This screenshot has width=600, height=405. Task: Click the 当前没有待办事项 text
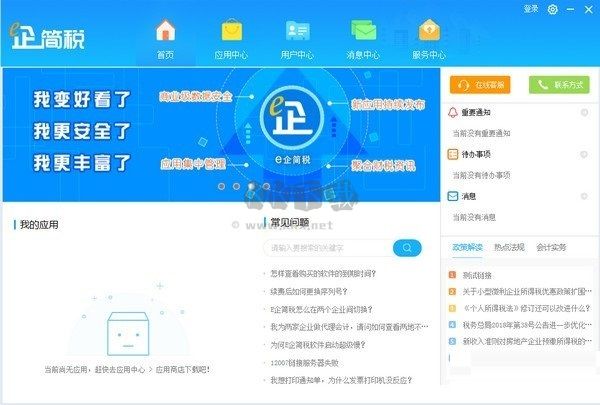pos(481,175)
